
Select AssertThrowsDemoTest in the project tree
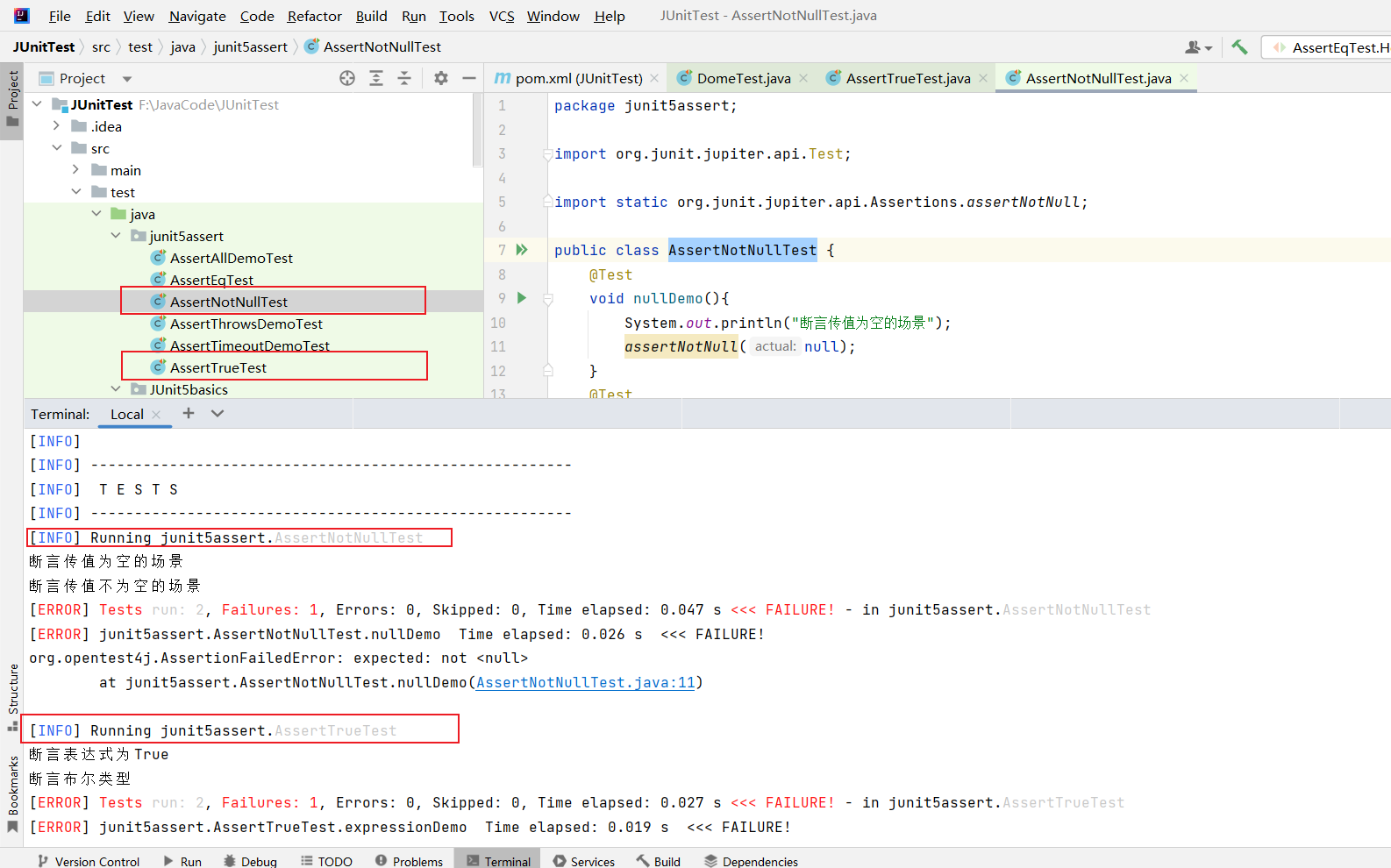pyautogui.click(x=246, y=324)
